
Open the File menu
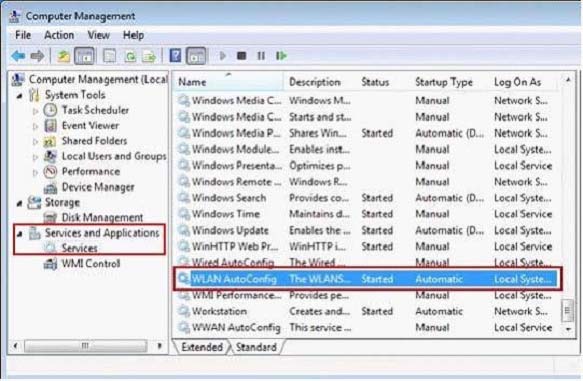(23, 35)
